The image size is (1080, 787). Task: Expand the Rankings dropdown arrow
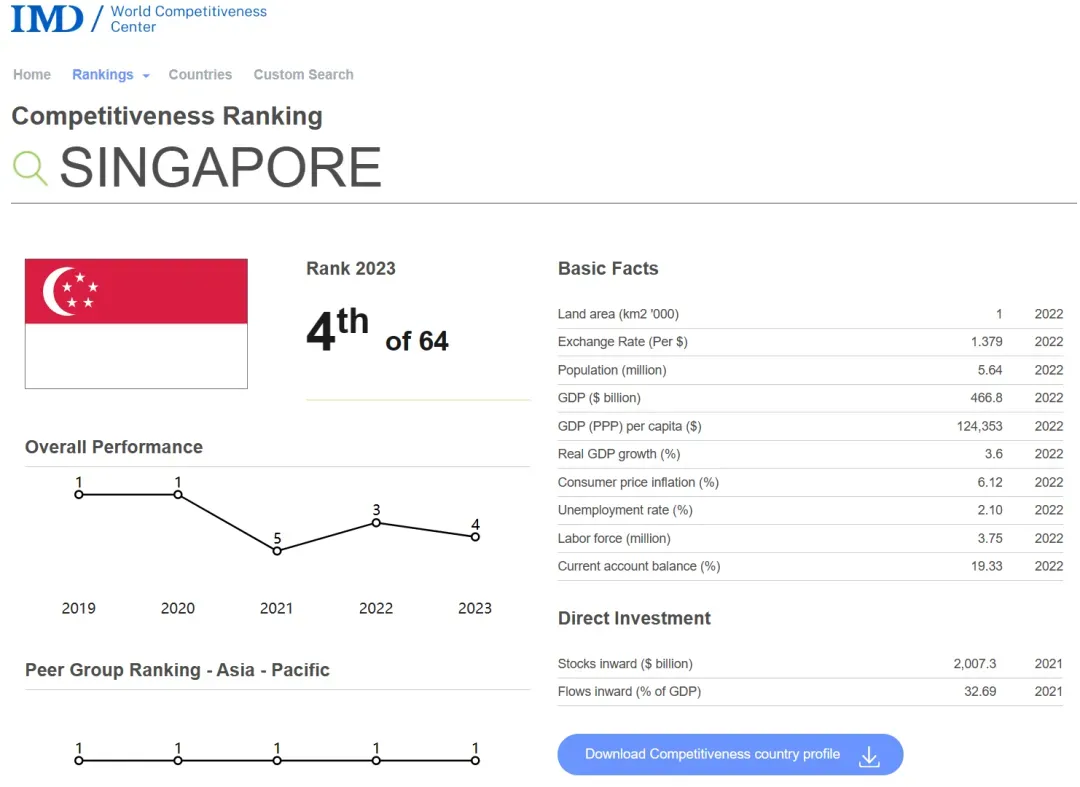146,76
